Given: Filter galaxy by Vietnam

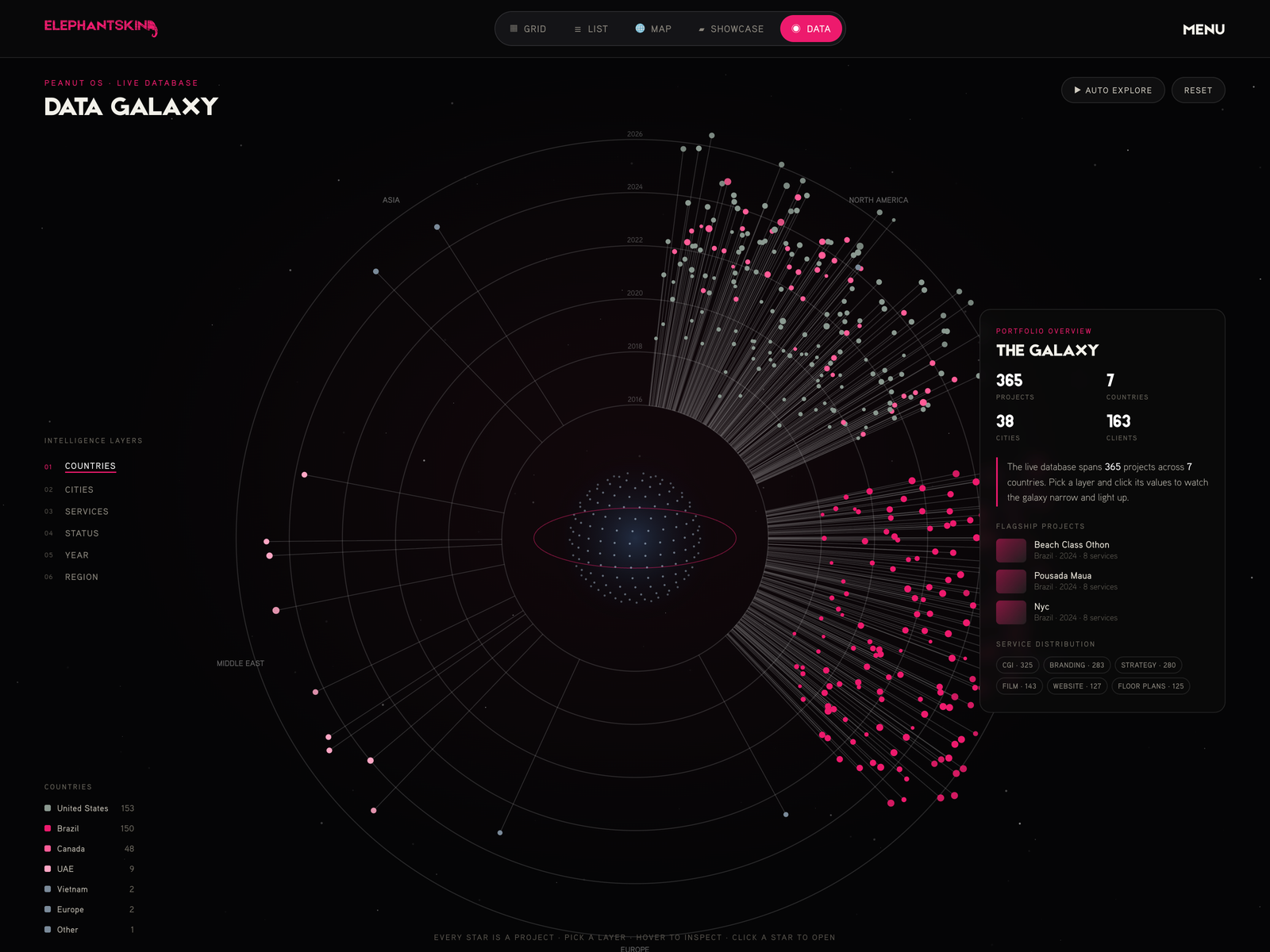Looking at the screenshot, I should coord(89,889).
